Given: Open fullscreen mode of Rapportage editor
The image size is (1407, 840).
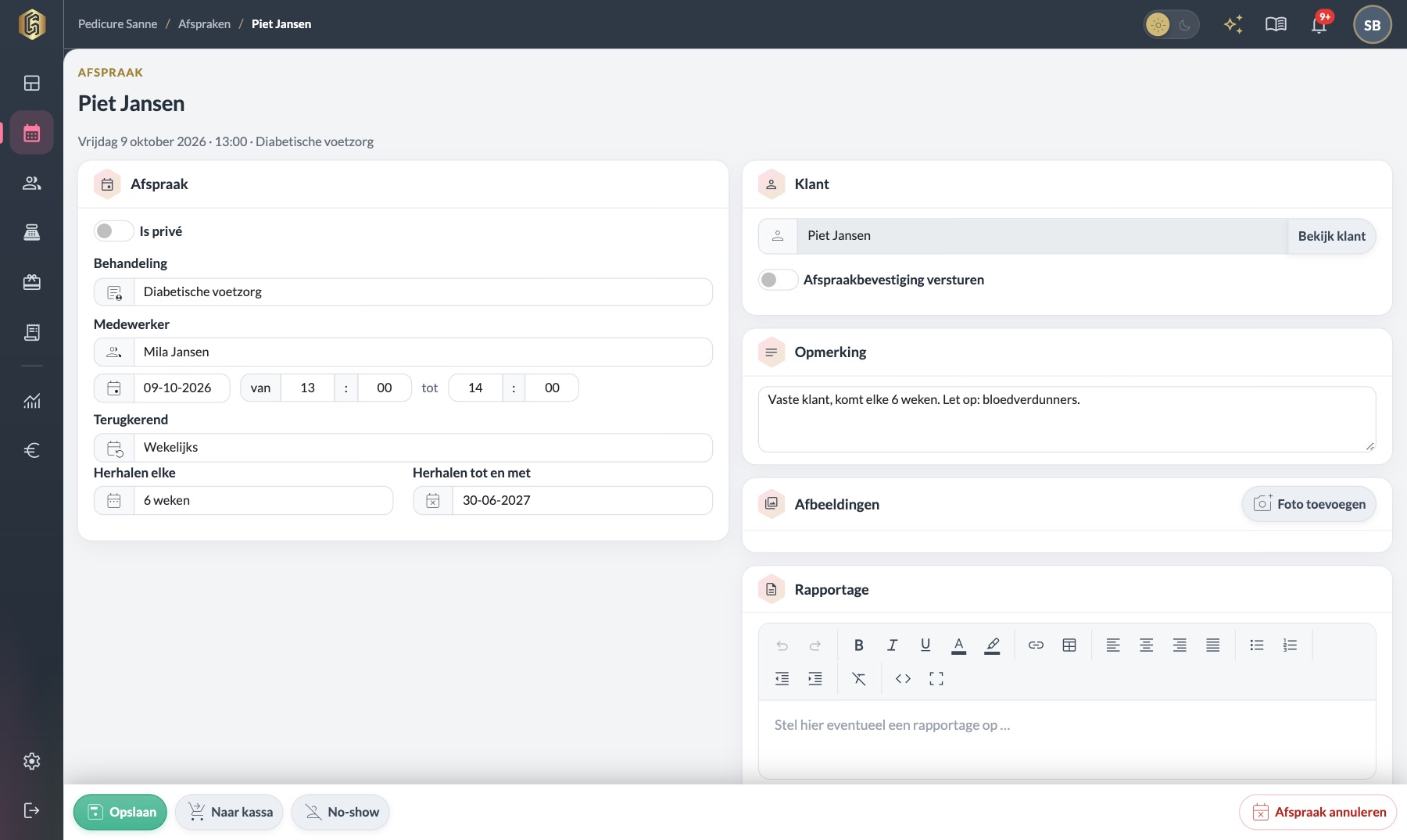Looking at the screenshot, I should coord(936,678).
